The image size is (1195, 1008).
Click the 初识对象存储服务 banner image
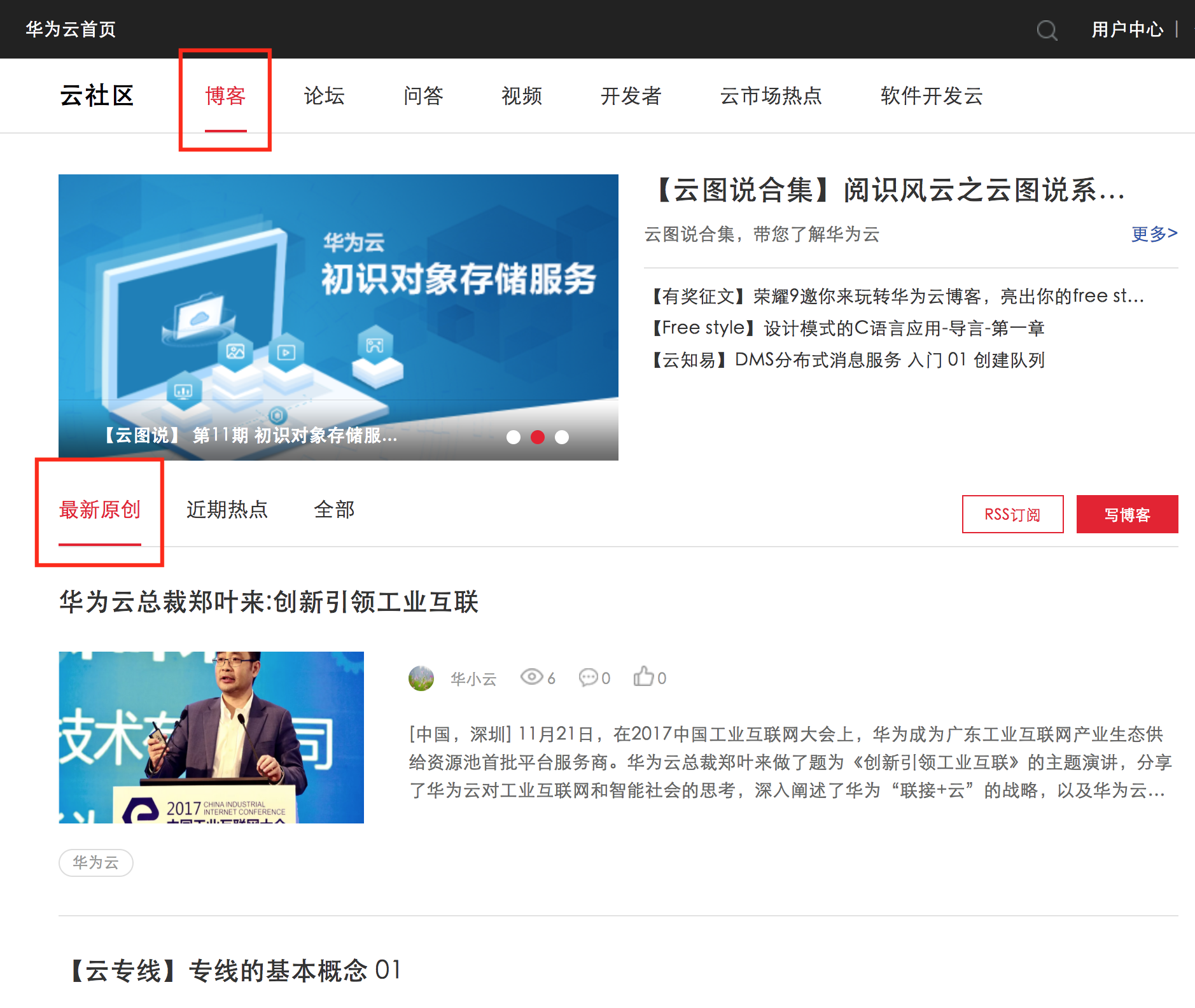(339, 317)
